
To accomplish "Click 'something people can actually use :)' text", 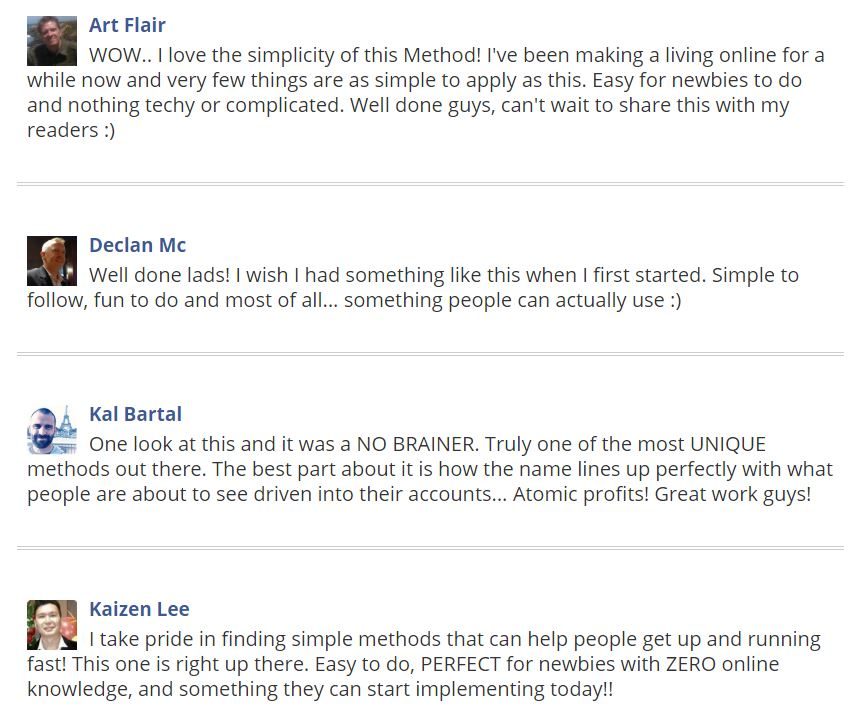I will (x=512, y=300).
